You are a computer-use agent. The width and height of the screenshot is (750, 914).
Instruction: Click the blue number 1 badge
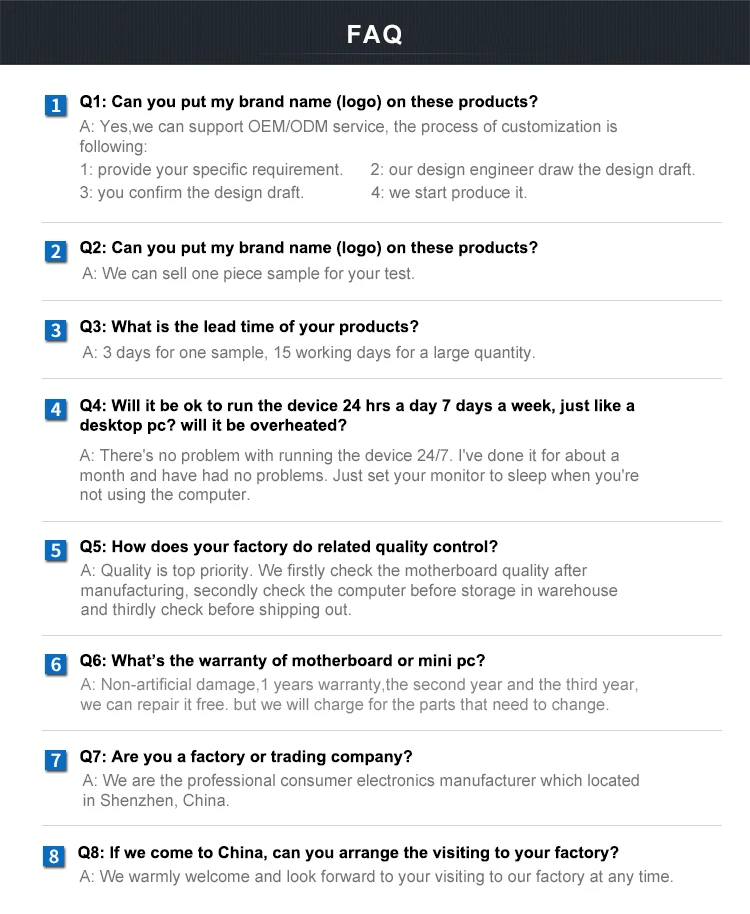pos(55,105)
